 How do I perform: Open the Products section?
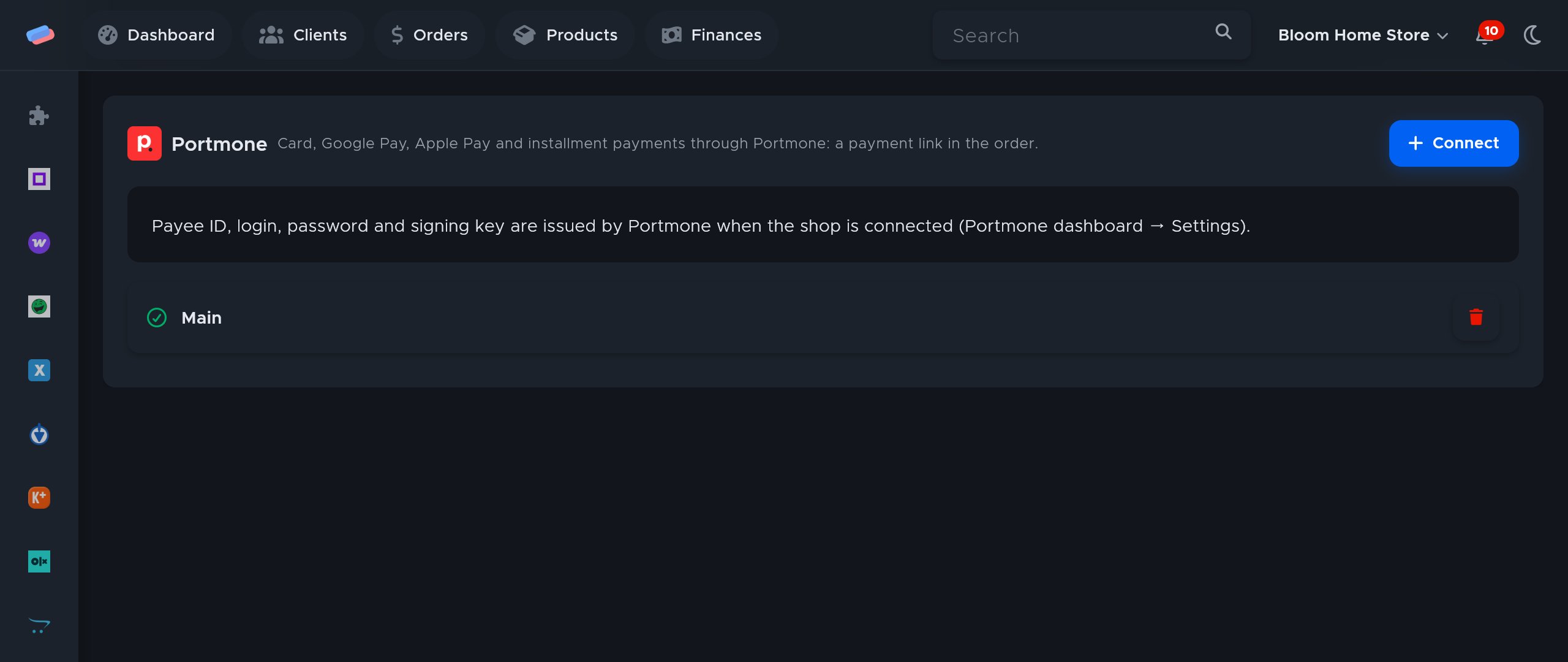click(x=565, y=35)
